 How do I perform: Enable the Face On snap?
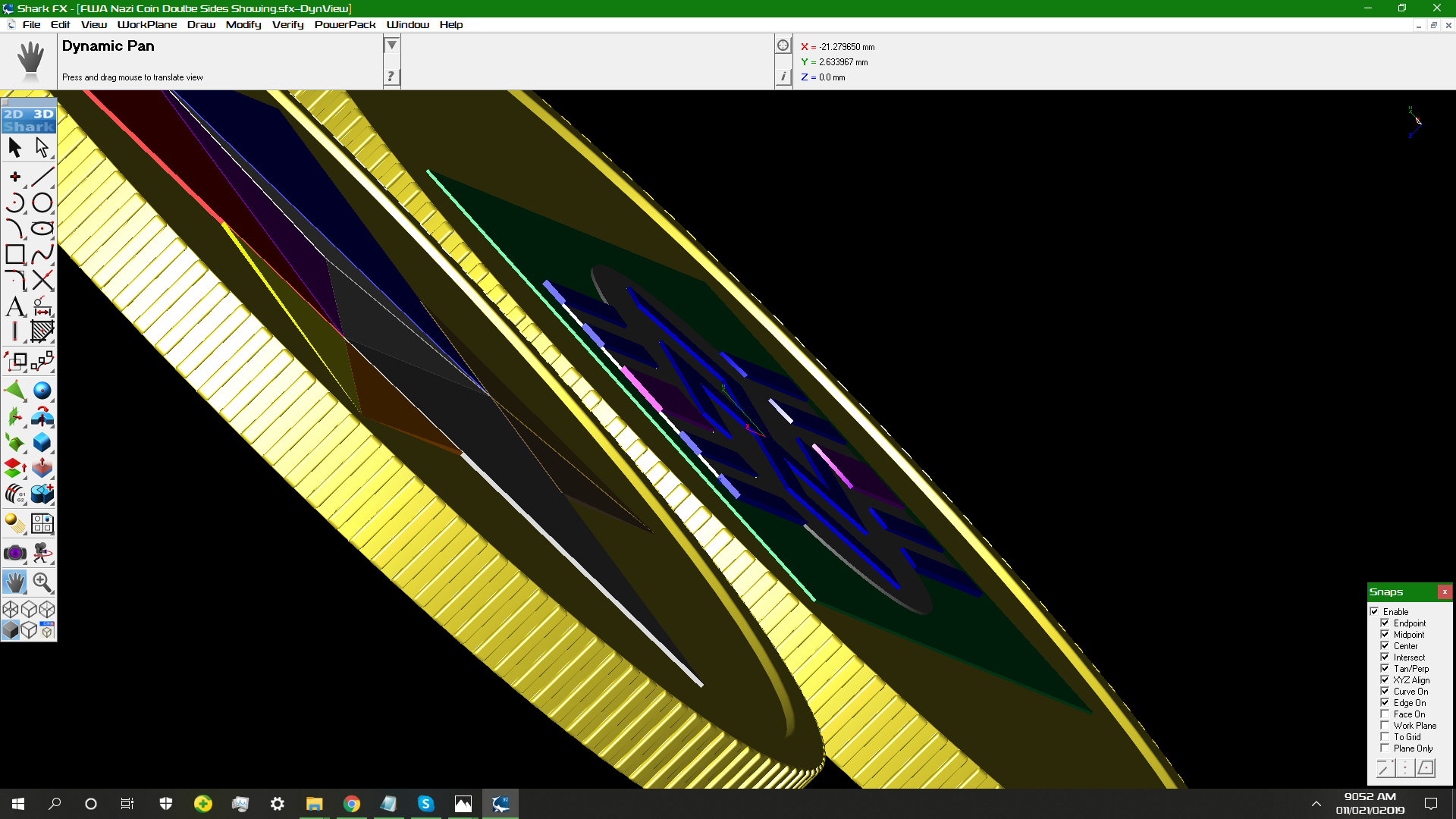click(x=1385, y=714)
